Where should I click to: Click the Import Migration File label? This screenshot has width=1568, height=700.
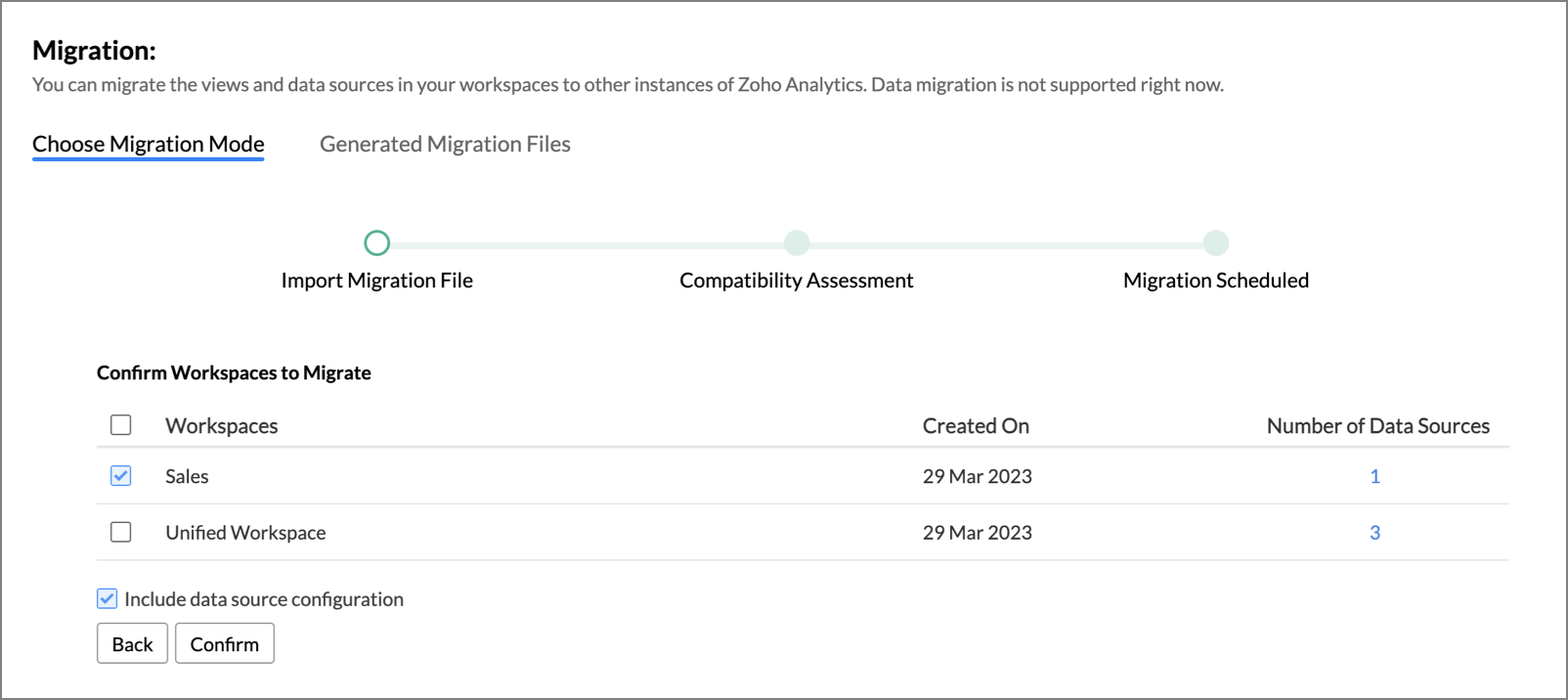pos(377,281)
